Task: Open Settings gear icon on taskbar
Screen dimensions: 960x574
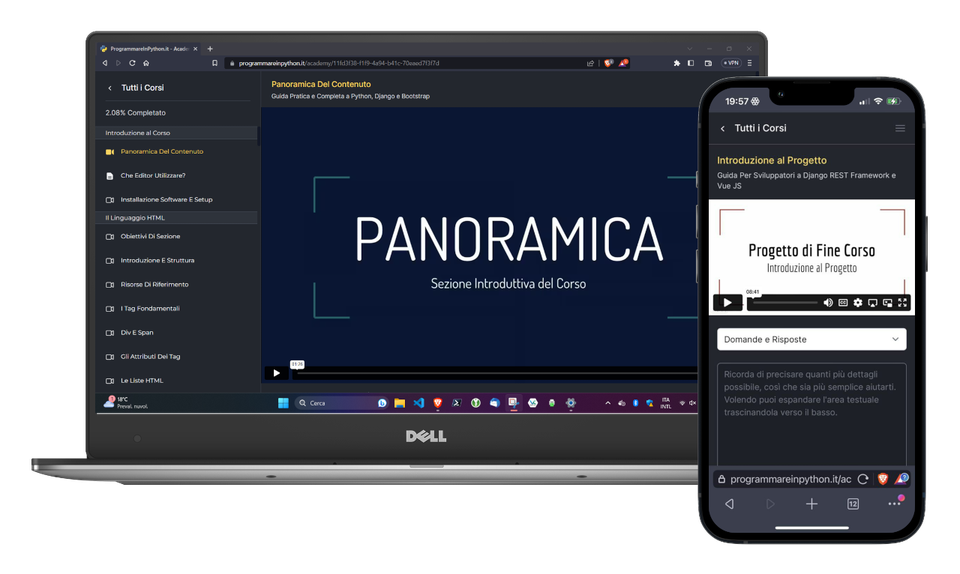Action: coord(571,403)
